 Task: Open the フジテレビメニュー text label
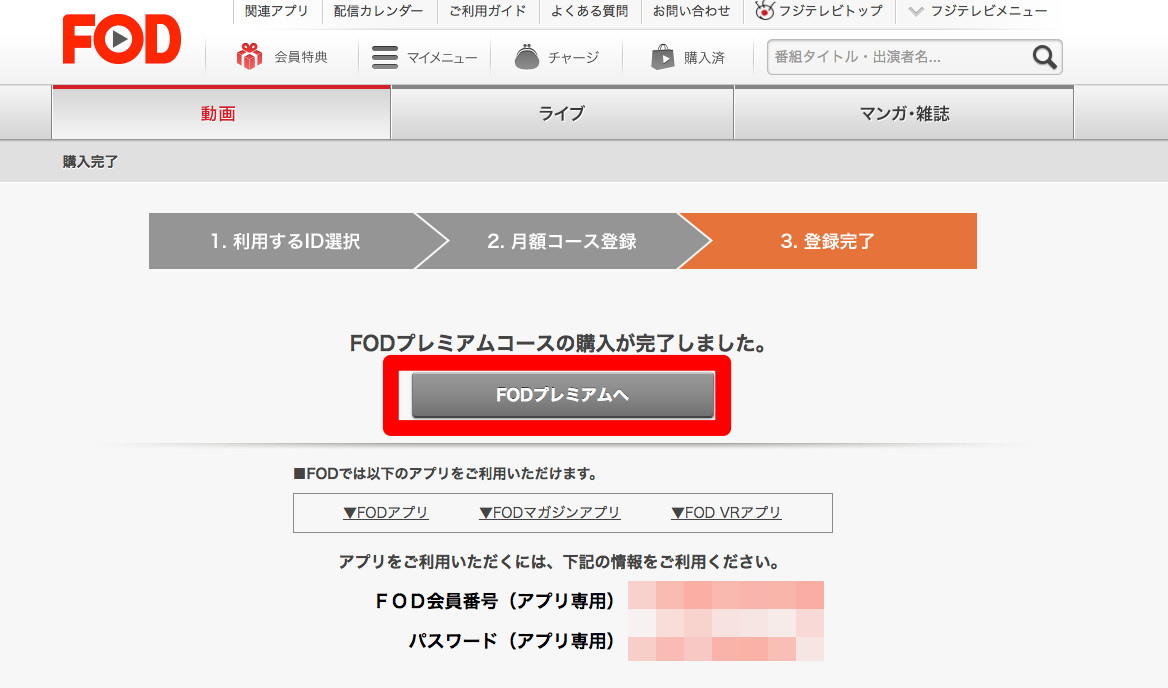click(x=988, y=11)
